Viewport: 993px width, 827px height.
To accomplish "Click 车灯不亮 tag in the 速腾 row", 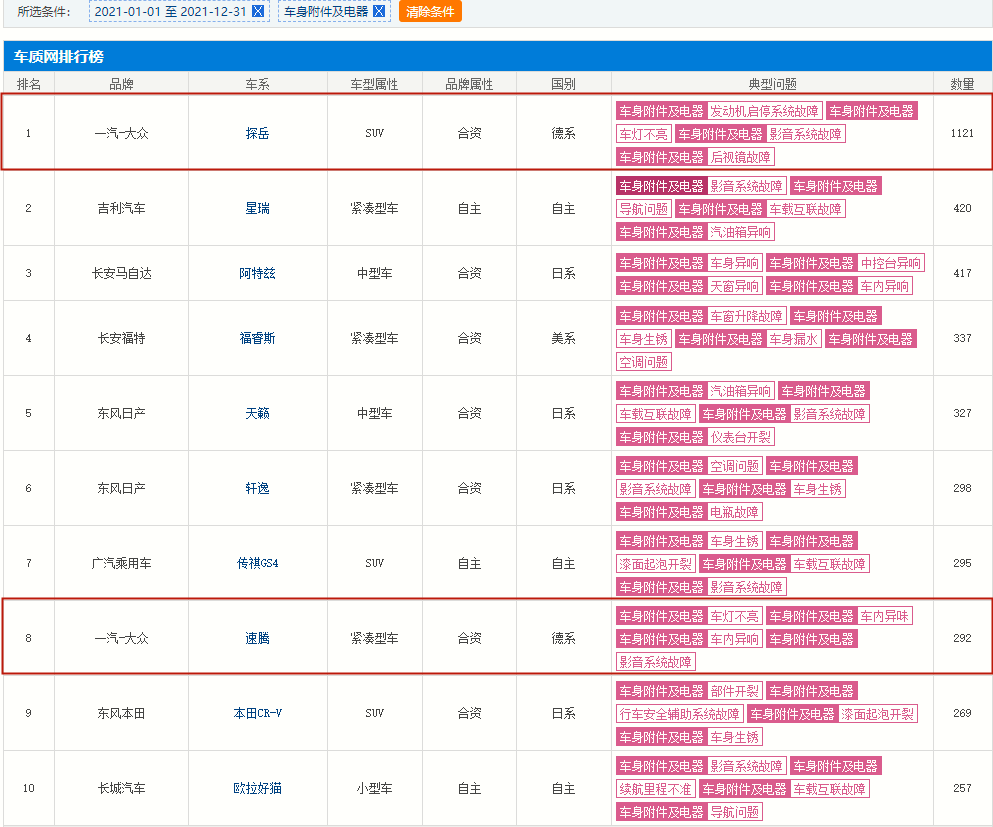I will click(x=734, y=616).
